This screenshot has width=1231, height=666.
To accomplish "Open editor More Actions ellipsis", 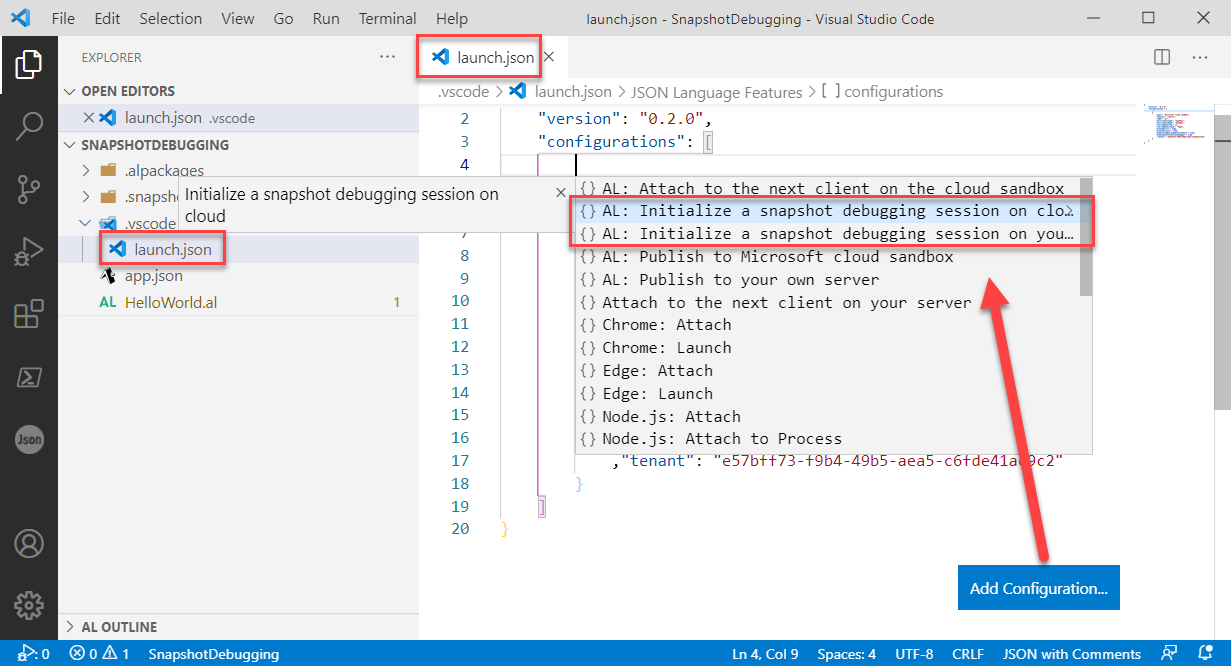I will tap(1199, 57).
